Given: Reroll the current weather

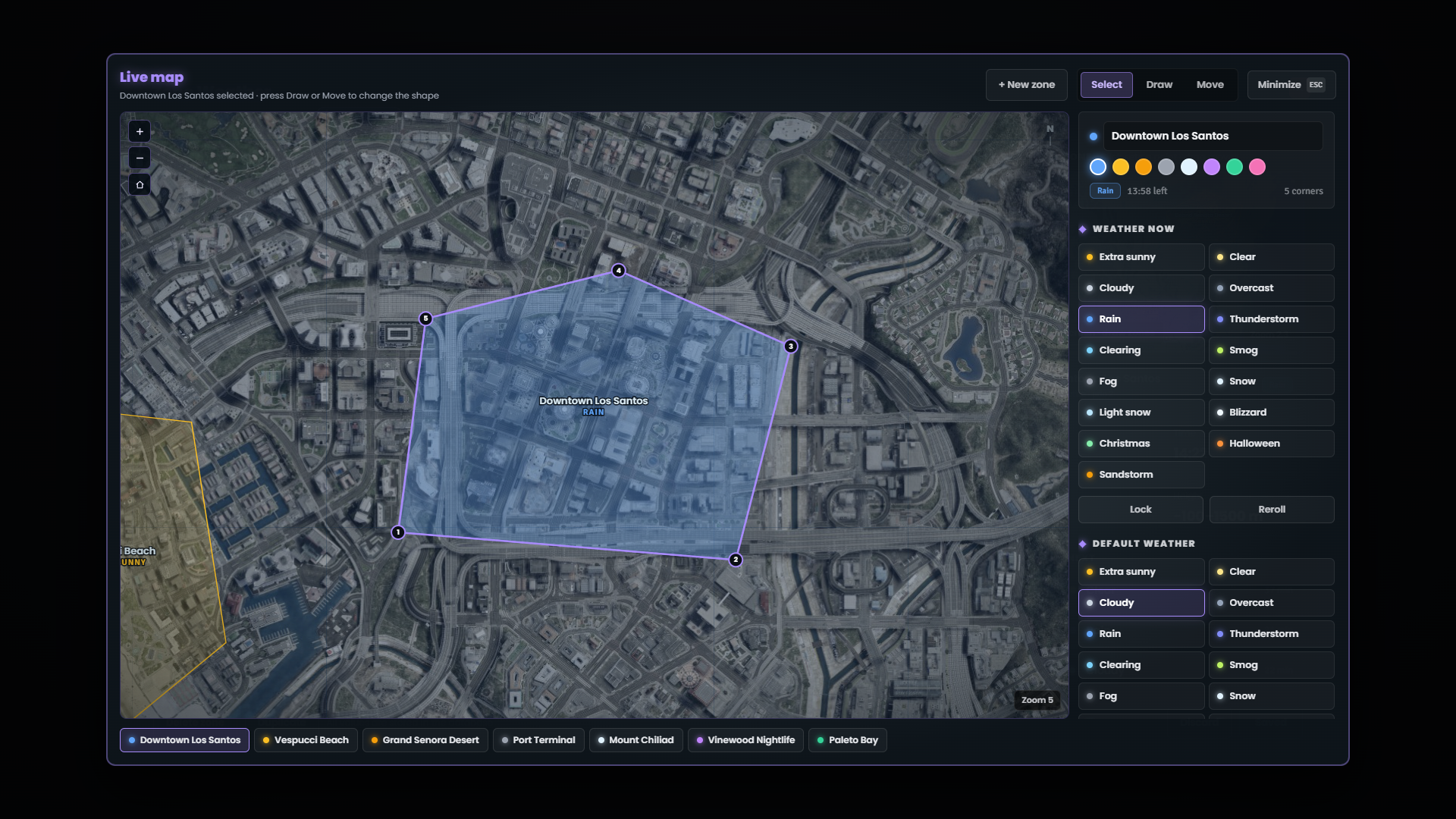Looking at the screenshot, I should [x=1272, y=510].
